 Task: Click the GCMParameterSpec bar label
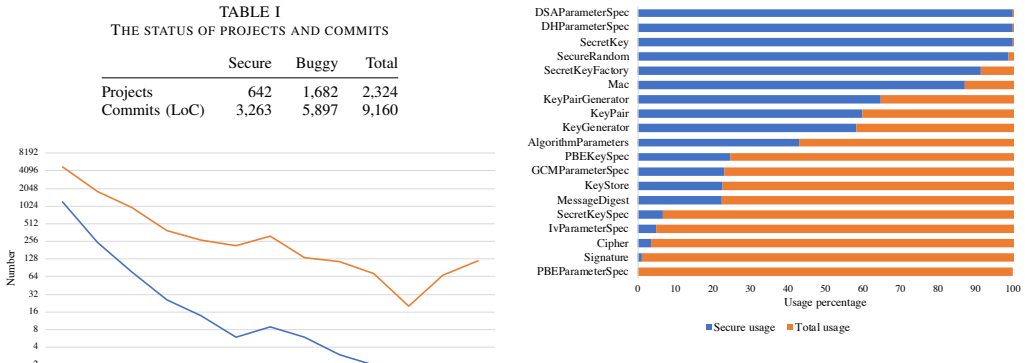coord(581,171)
